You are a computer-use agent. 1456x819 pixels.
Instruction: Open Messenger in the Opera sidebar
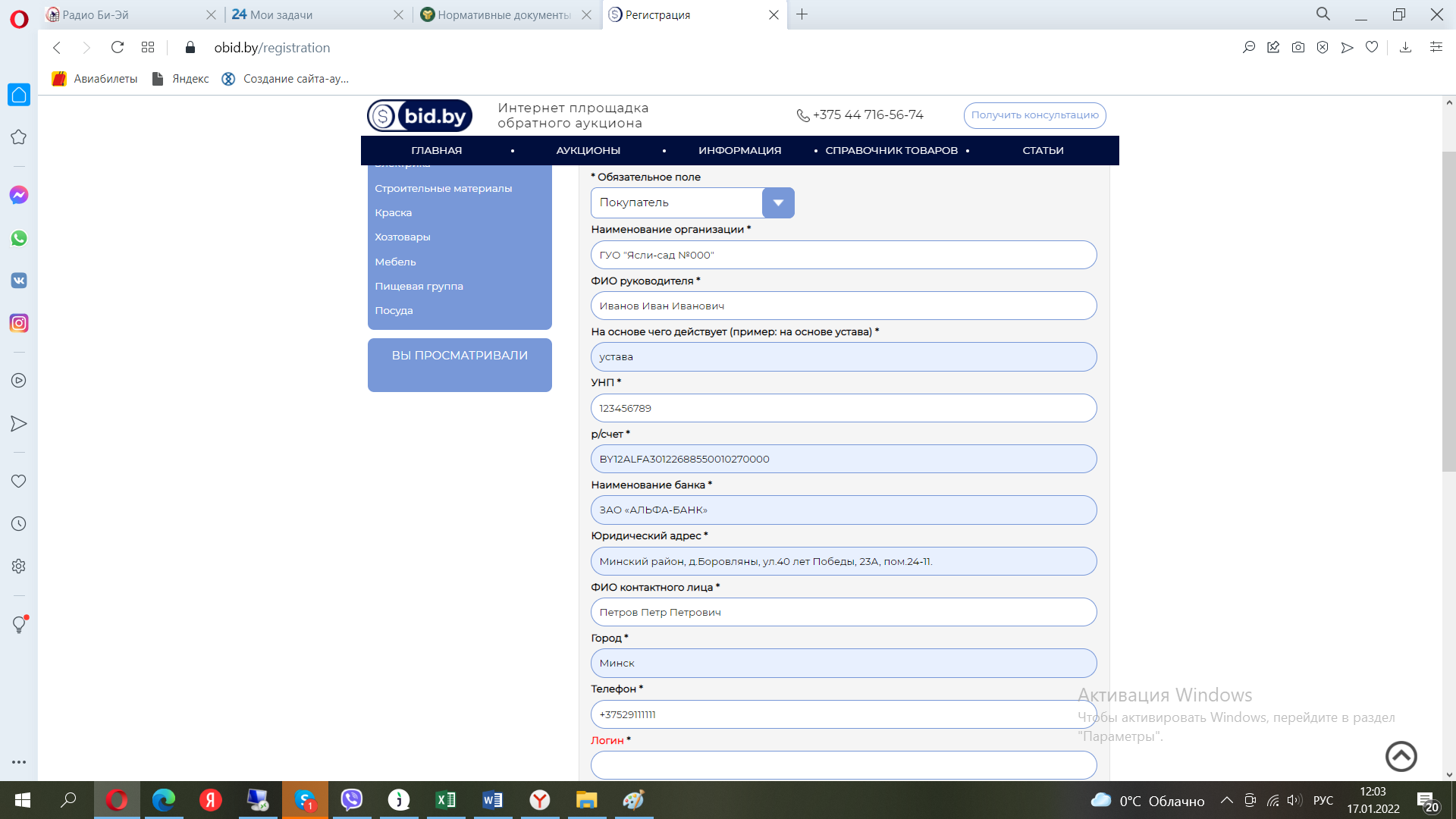(19, 195)
